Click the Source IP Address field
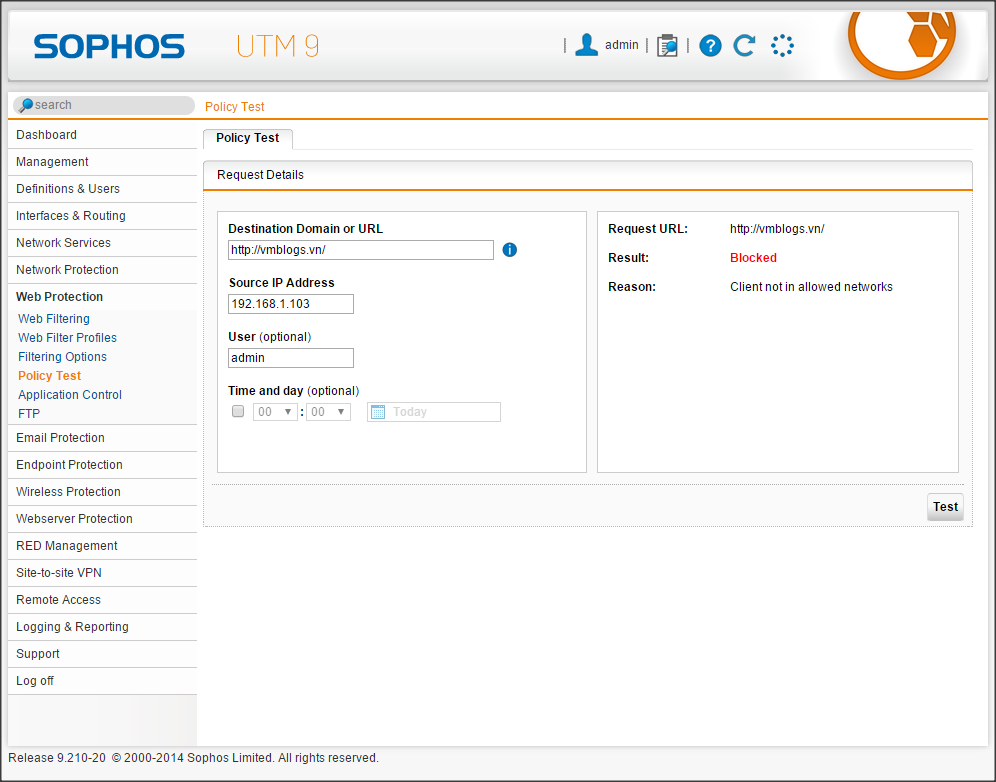Image resolution: width=996 pixels, height=782 pixels. coord(290,304)
